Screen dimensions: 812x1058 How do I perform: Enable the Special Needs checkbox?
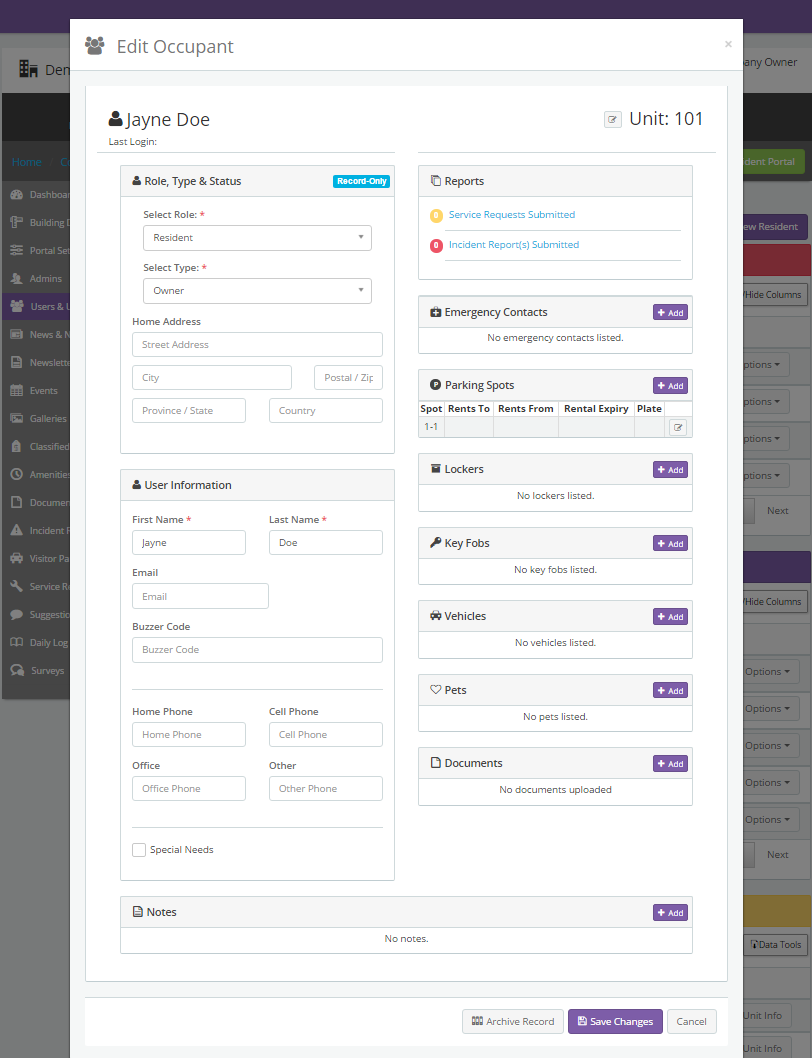tap(139, 849)
